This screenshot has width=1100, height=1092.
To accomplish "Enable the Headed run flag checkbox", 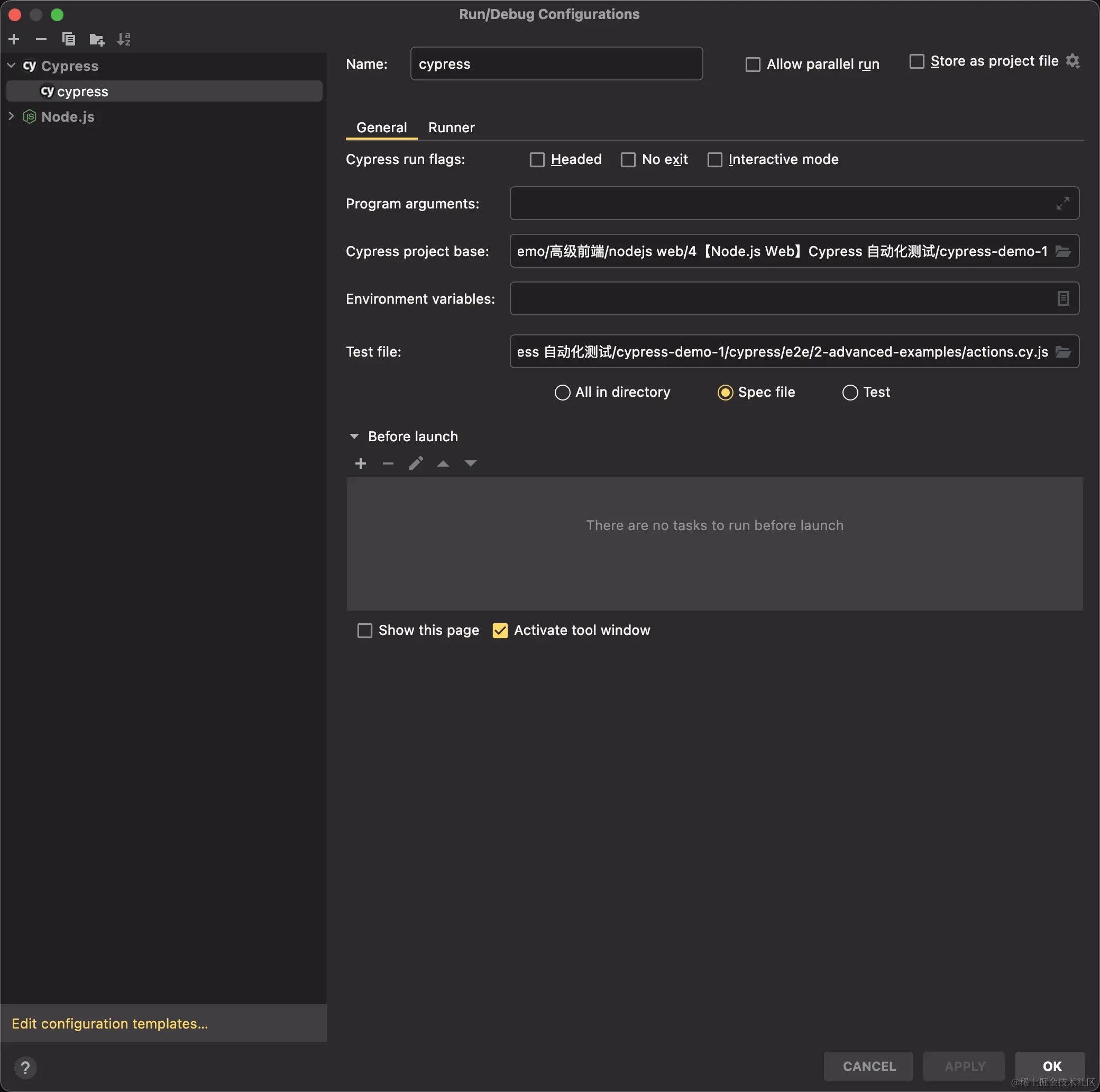I will [537, 159].
